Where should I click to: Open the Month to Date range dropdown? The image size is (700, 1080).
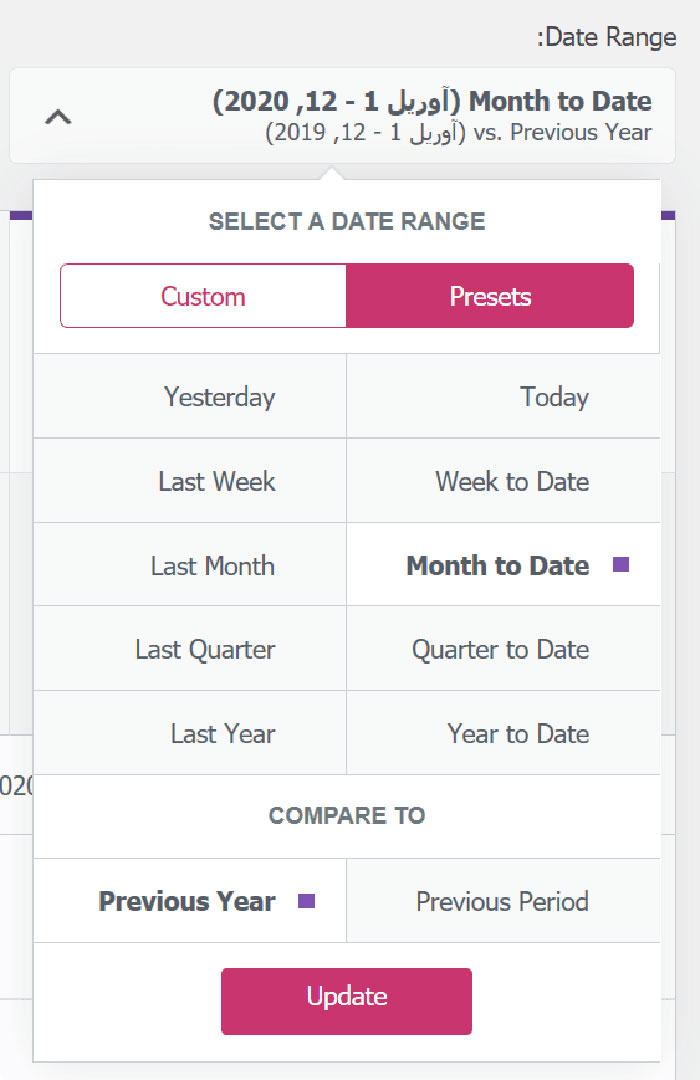pyautogui.click(x=342, y=116)
